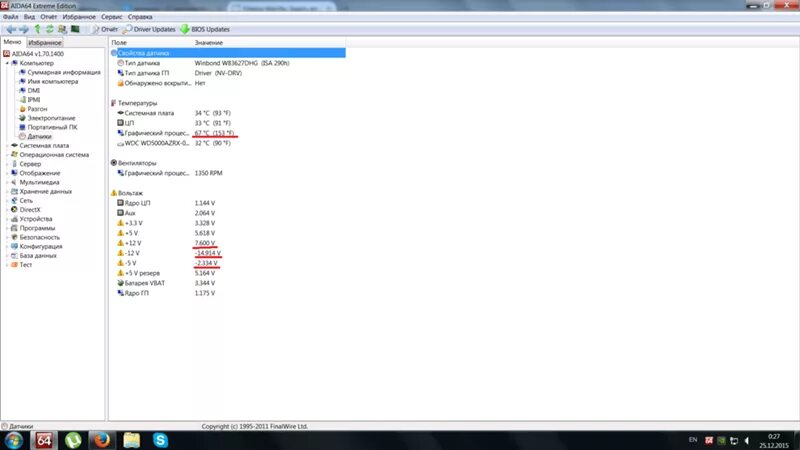Expand the DirectX tree node
800x450 pixels.
point(8,210)
